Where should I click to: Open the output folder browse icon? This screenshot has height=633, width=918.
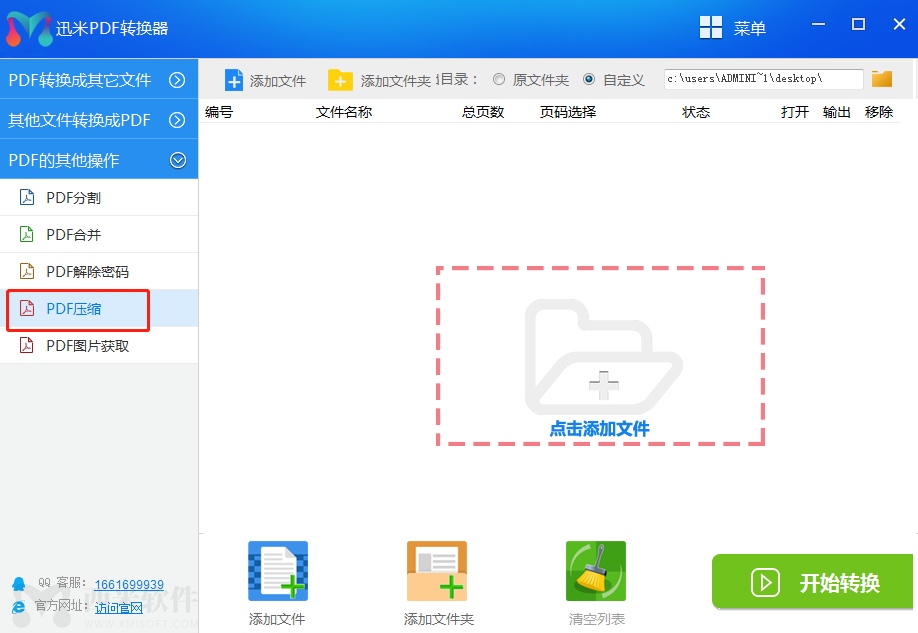[884, 78]
